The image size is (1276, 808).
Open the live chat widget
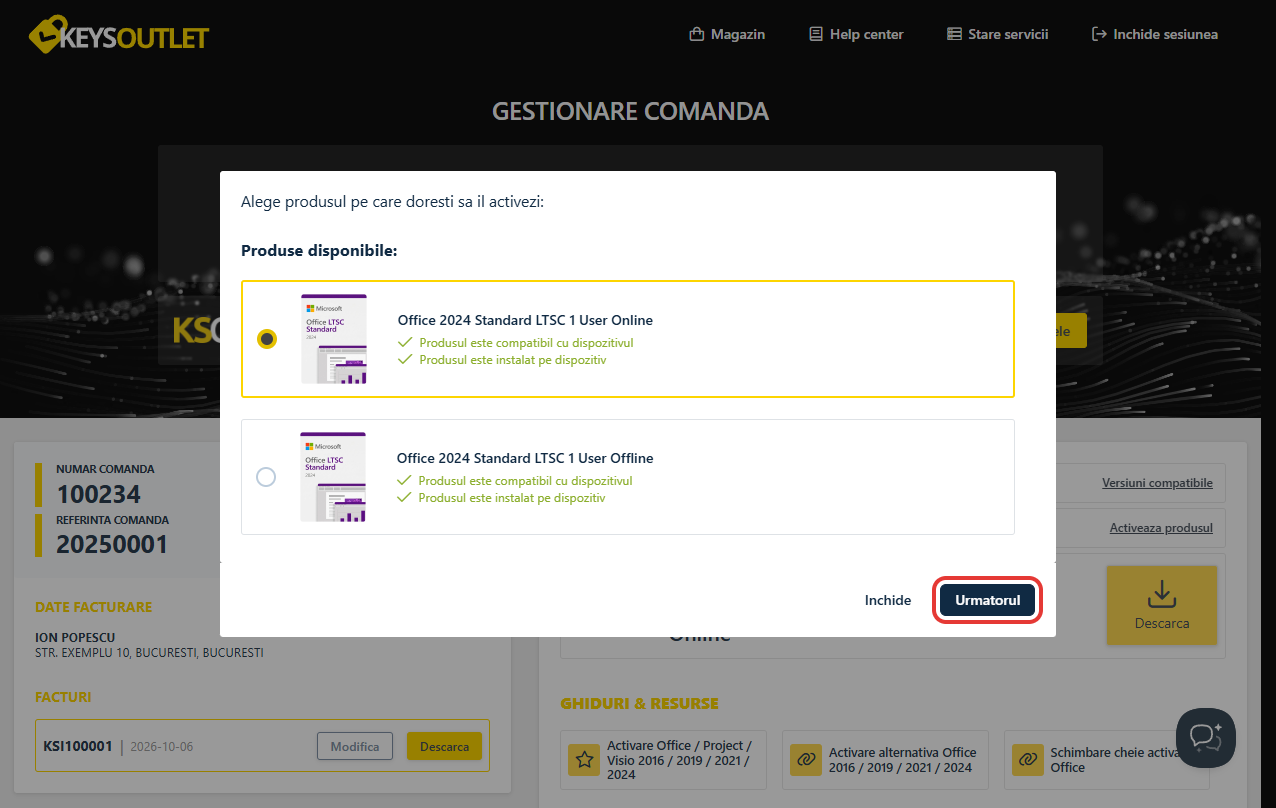click(1206, 737)
